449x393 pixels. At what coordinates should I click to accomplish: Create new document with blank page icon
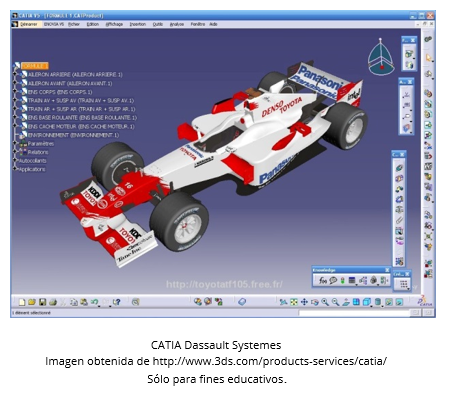click(x=22, y=302)
